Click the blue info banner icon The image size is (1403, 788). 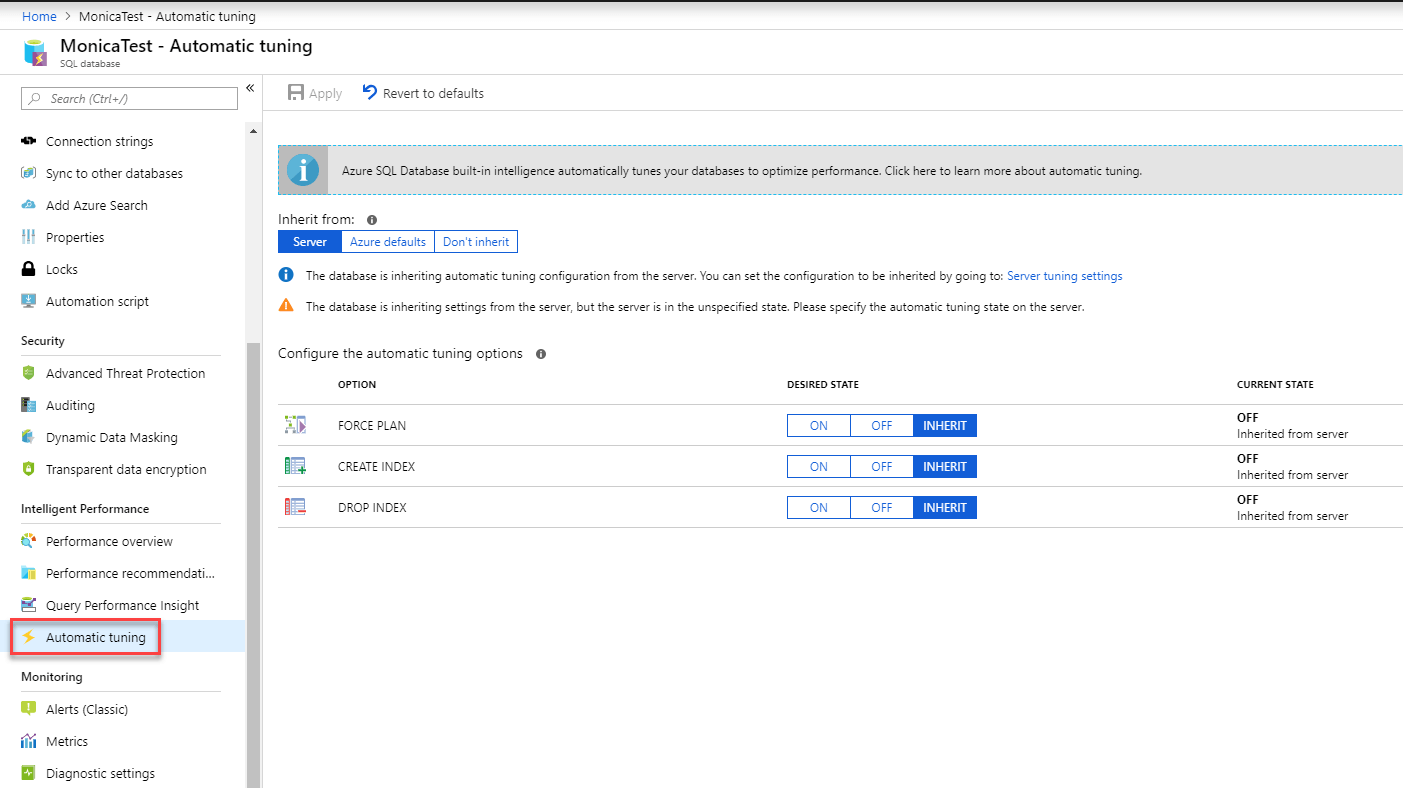[x=303, y=170]
